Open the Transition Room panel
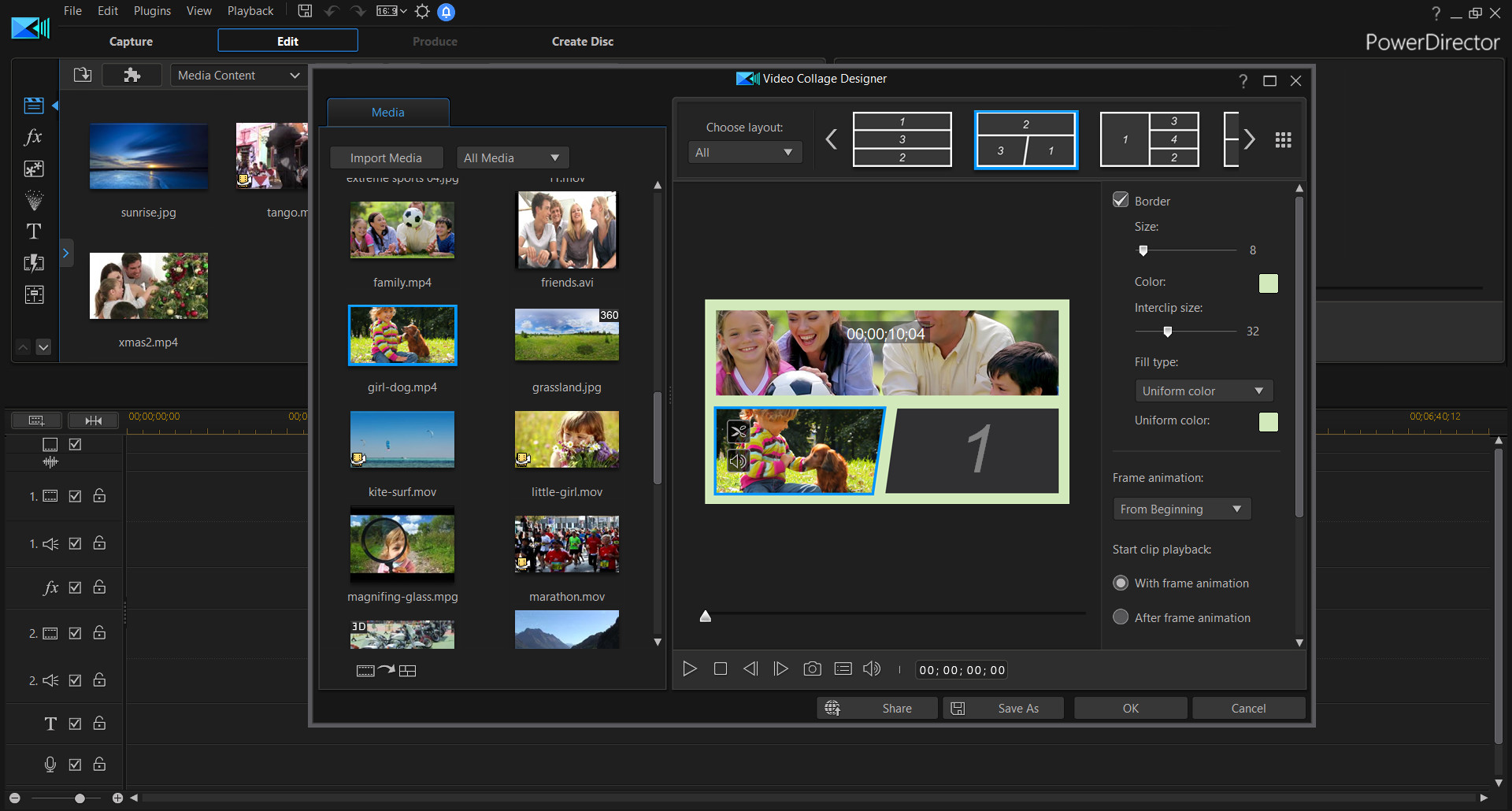This screenshot has width=1512, height=811. point(34,263)
